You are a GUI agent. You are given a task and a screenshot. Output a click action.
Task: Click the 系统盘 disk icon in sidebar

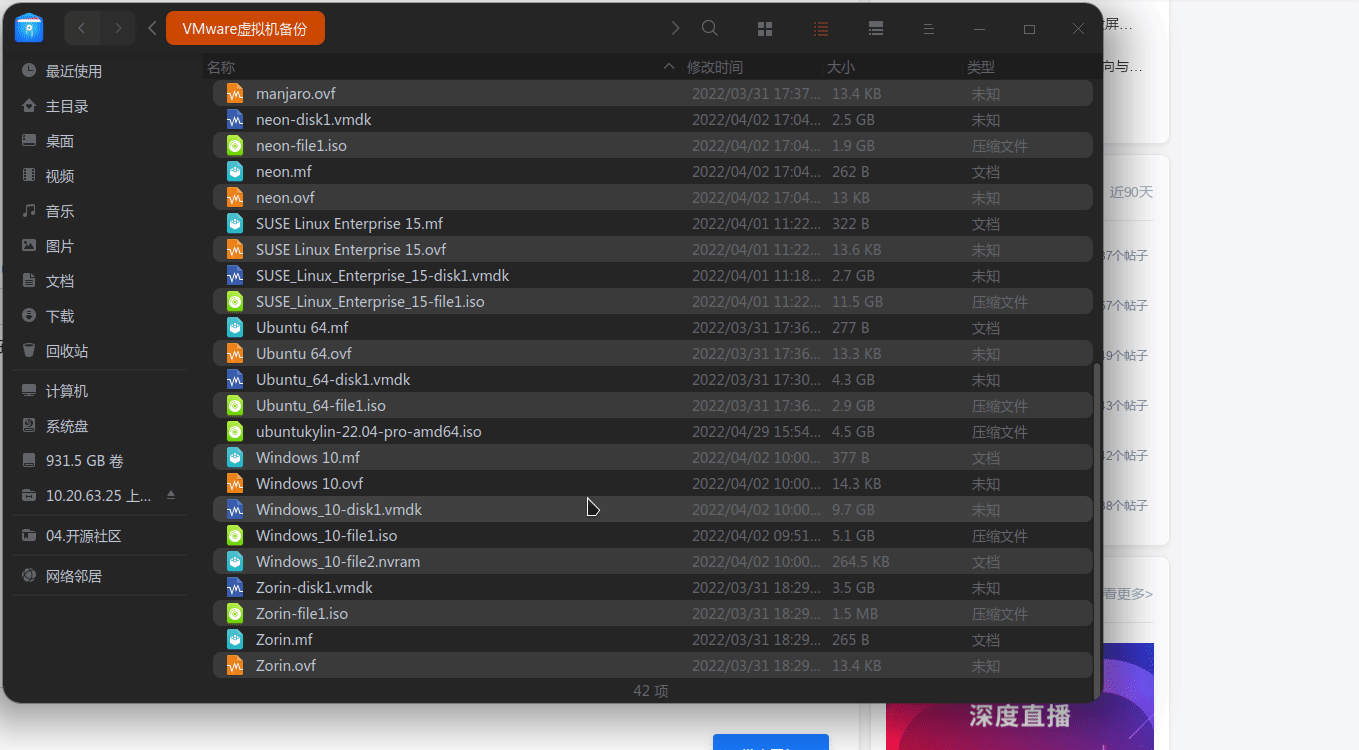pyautogui.click(x=29, y=426)
